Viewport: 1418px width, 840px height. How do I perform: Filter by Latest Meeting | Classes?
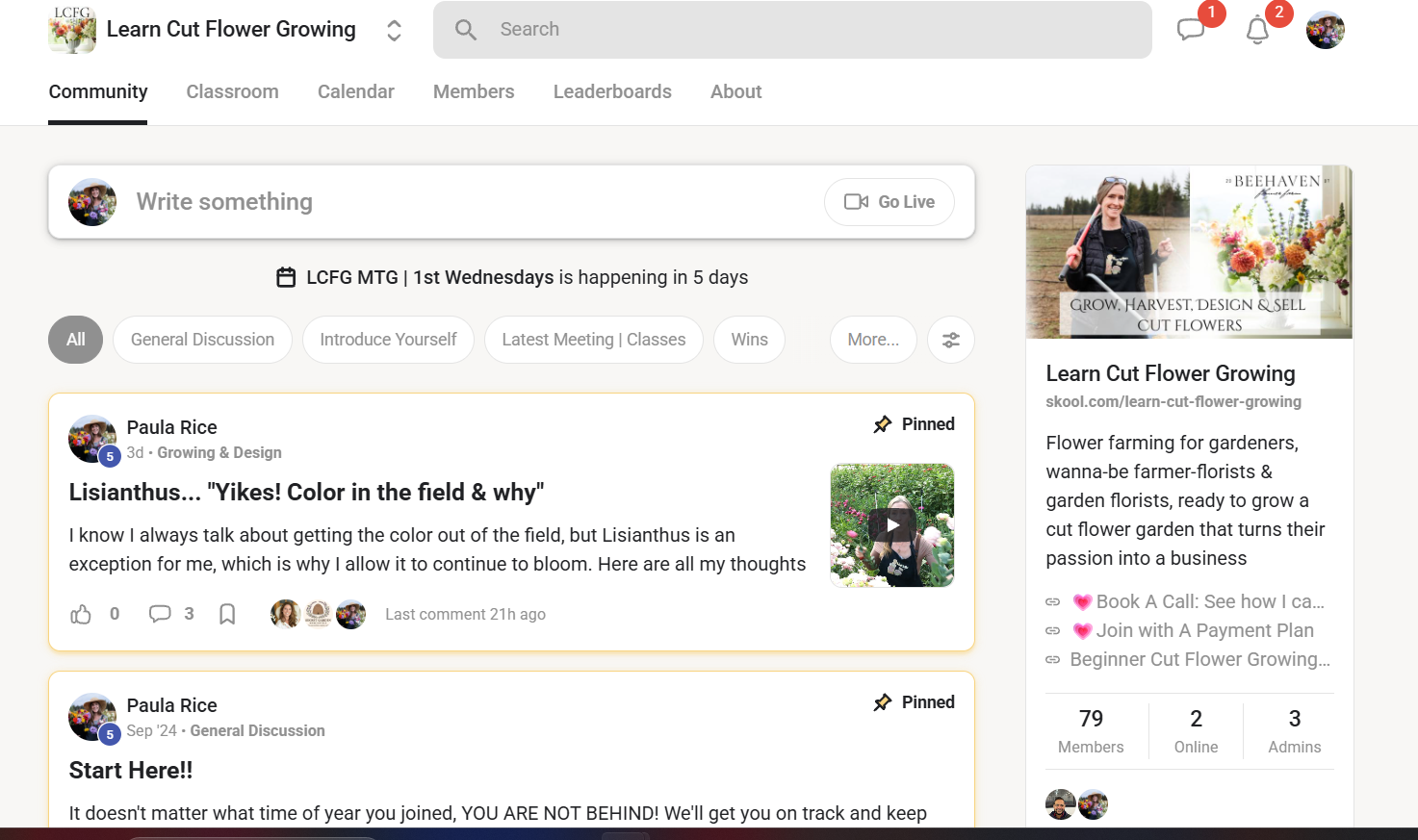click(594, 340)
